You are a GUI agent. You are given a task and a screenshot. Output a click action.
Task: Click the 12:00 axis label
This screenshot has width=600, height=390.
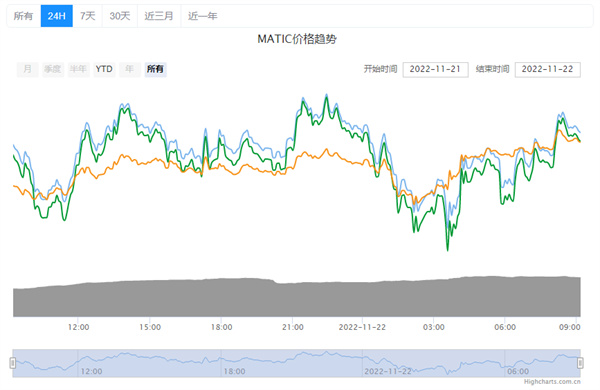78,327
